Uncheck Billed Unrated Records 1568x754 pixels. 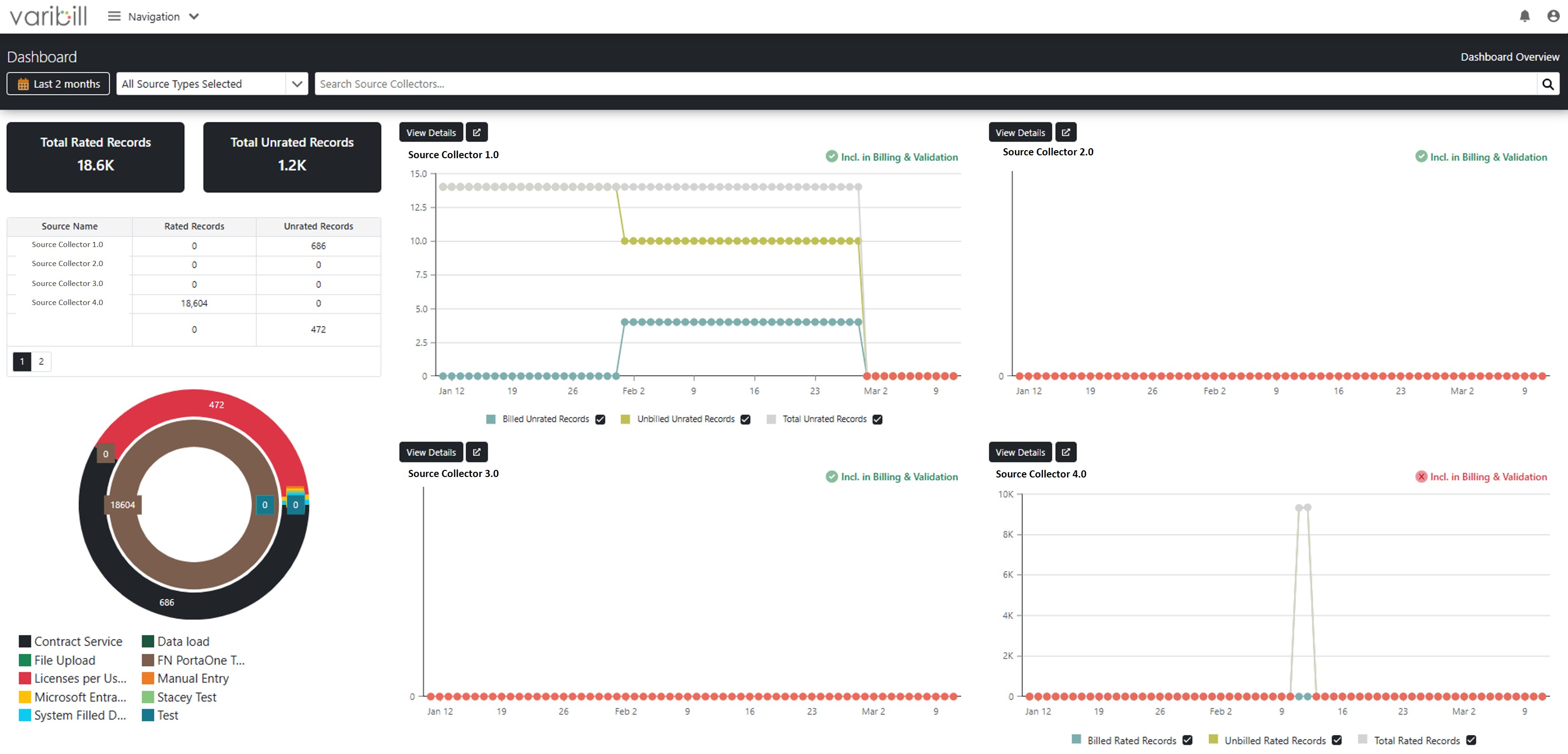point(600,420)
